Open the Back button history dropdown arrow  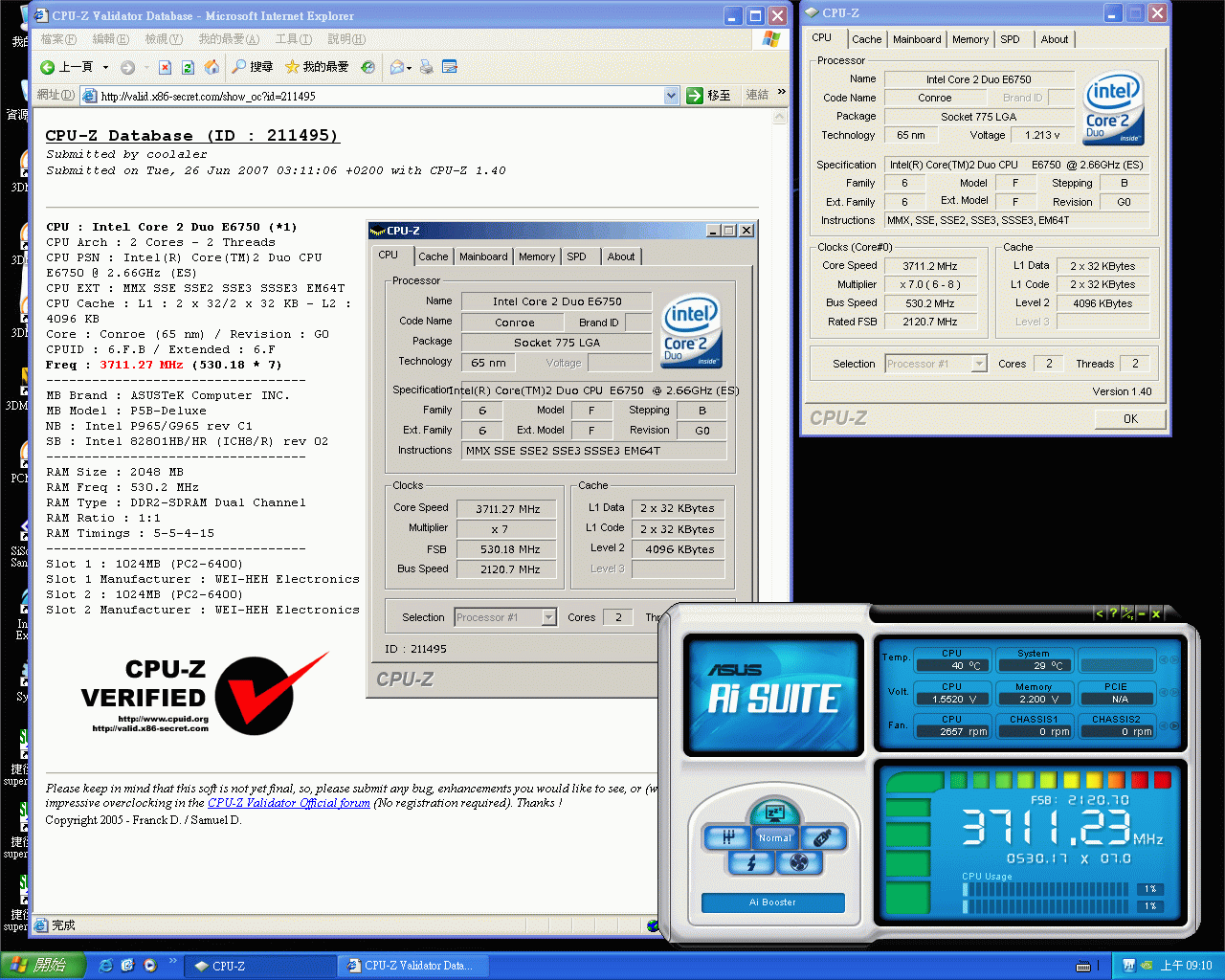coord(105,67)
